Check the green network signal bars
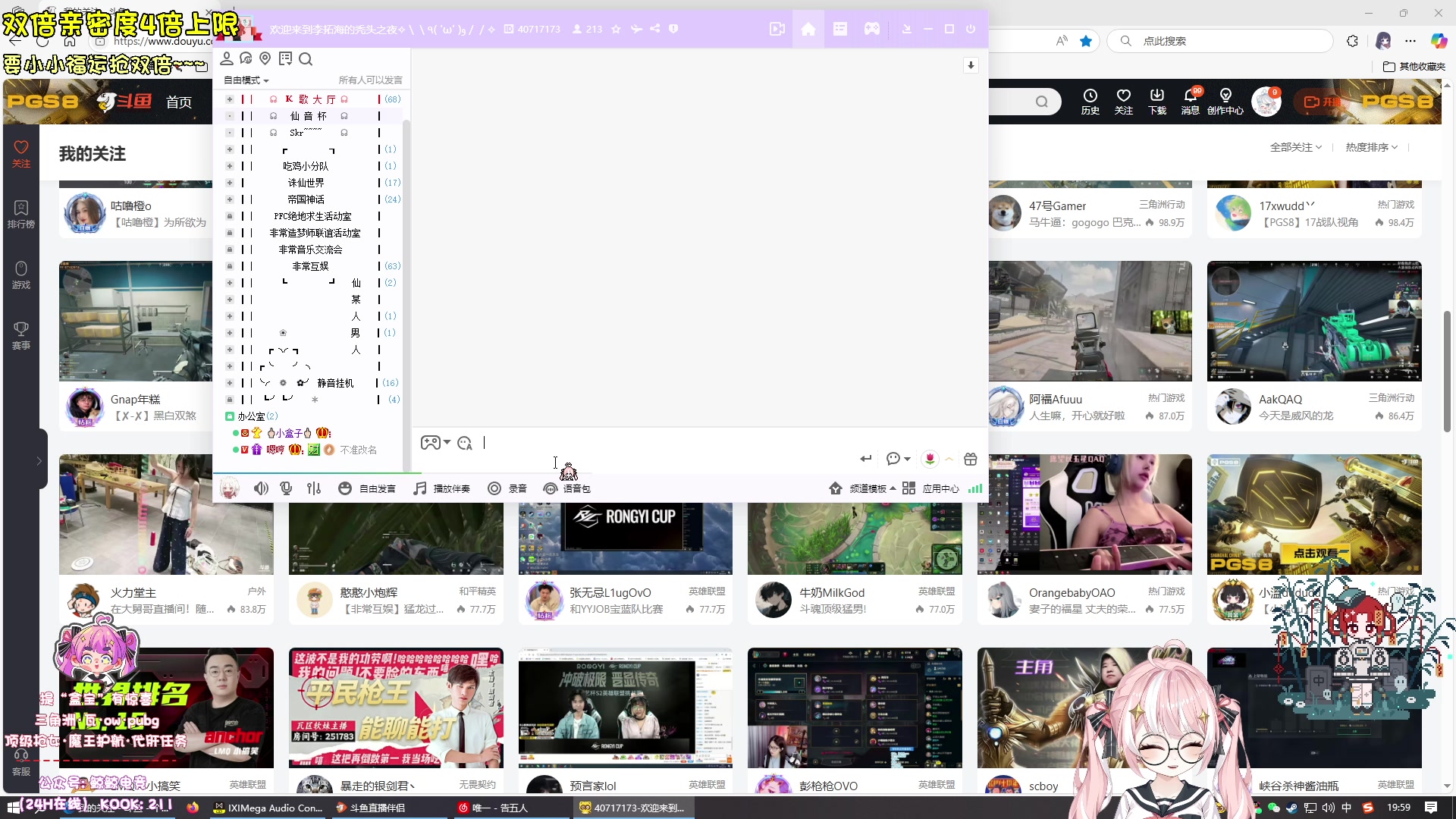This screenshot has height=819, width=1456. click(975, 488)
